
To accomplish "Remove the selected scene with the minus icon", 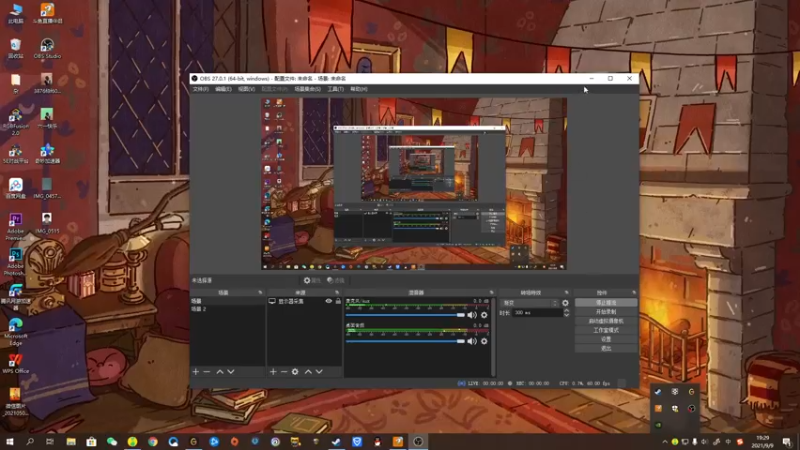I will pyautogui.click(x=207, y=372).
